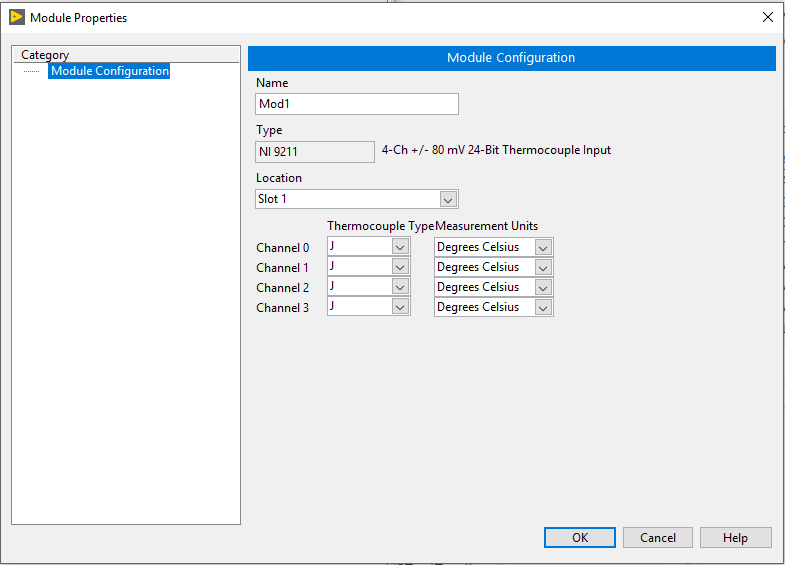Click the Type label above NI 9211
This screenshot has height=565, width=785.
tap(269, 130)
